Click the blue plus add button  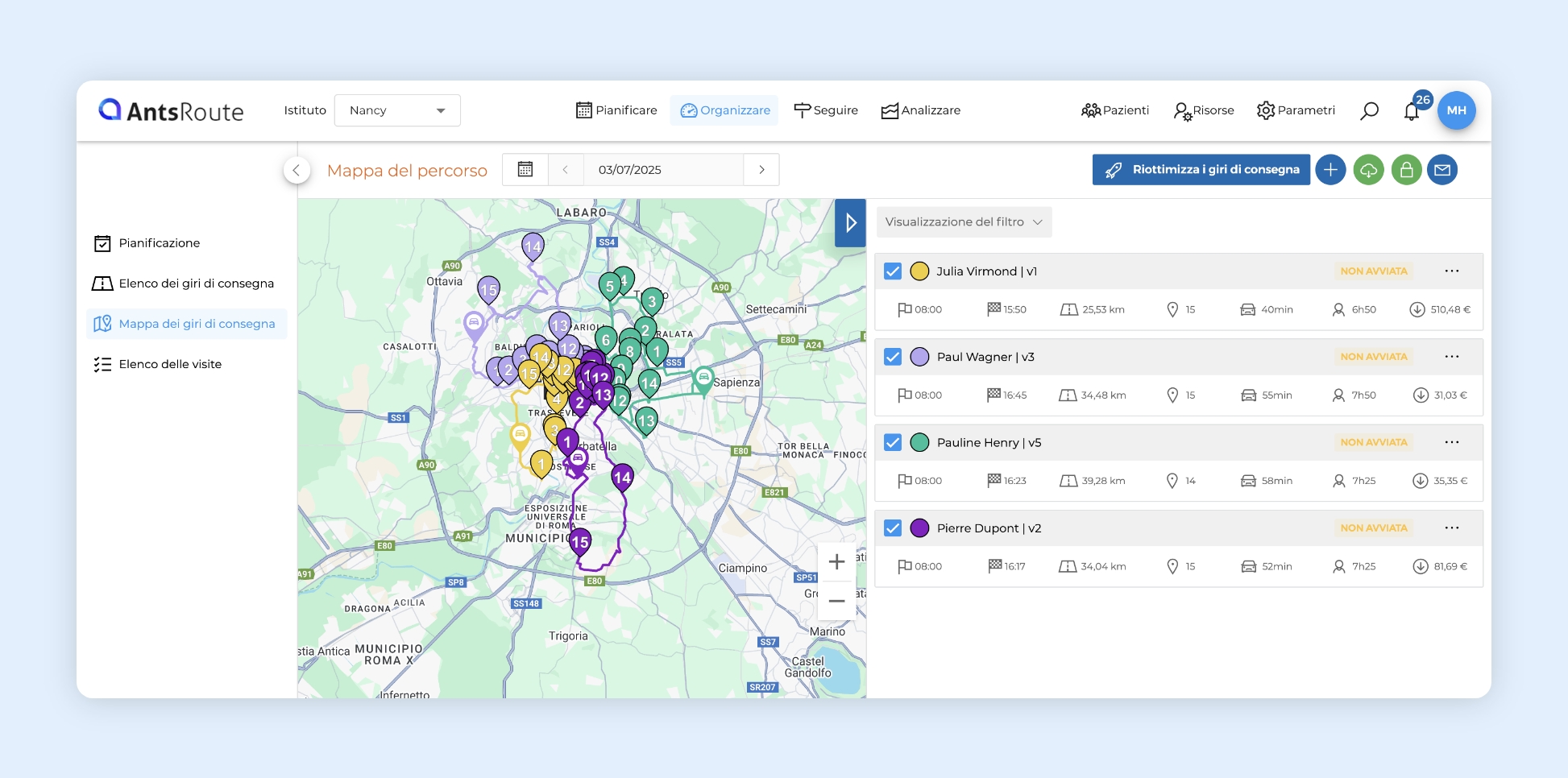[1330, 170]
